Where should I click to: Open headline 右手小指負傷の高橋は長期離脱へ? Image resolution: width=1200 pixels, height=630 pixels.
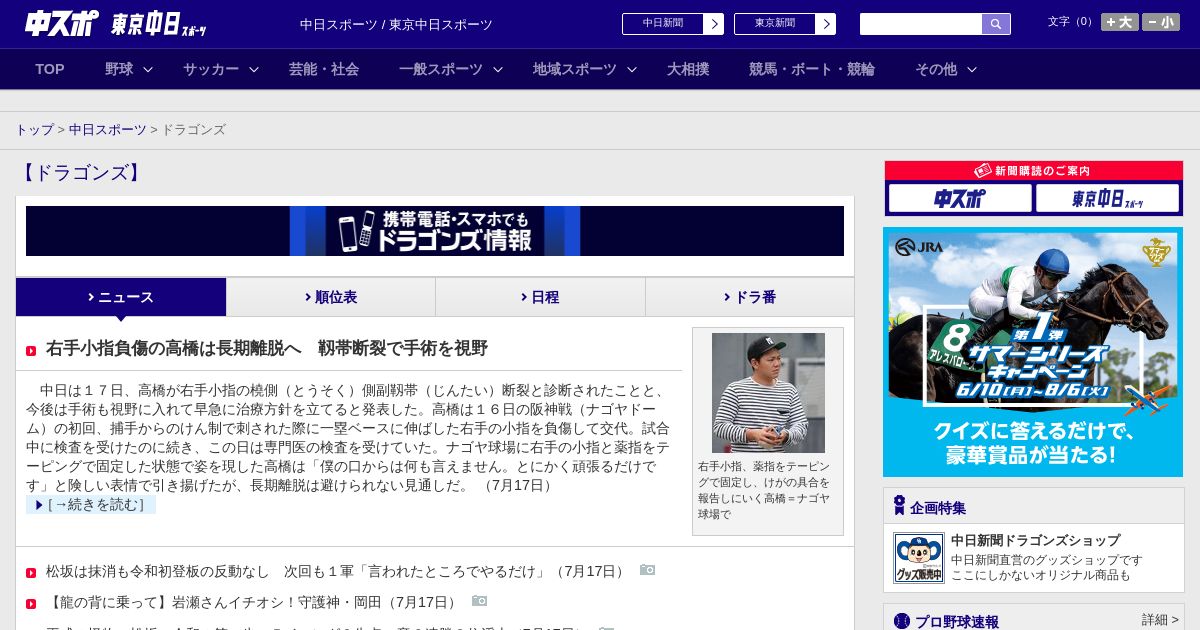(267, 348)
